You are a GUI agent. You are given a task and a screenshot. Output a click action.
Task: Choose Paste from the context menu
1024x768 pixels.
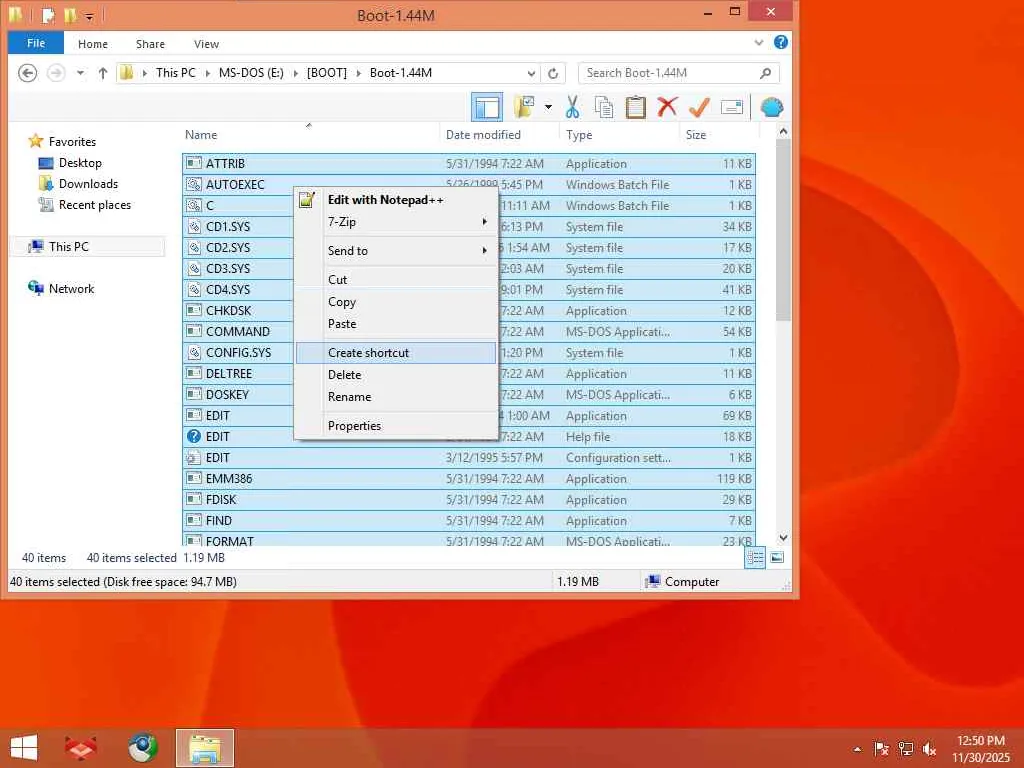point(396,324)
